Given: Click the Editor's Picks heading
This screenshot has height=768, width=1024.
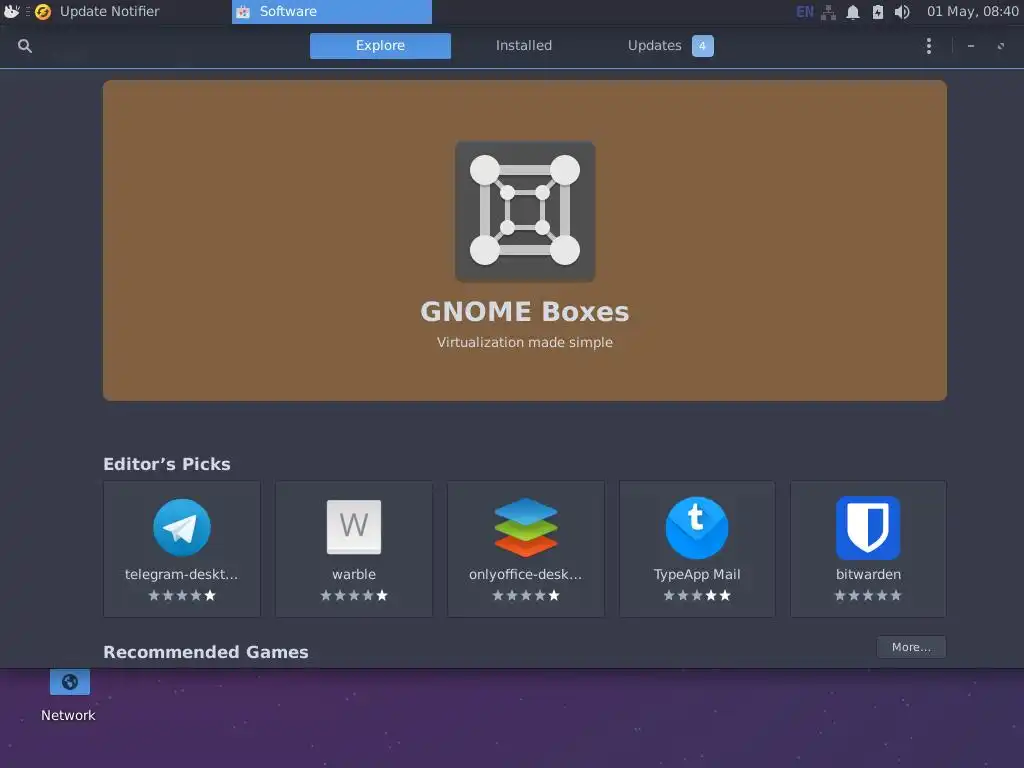Looking at the screenshot, I should click(167, 464).
